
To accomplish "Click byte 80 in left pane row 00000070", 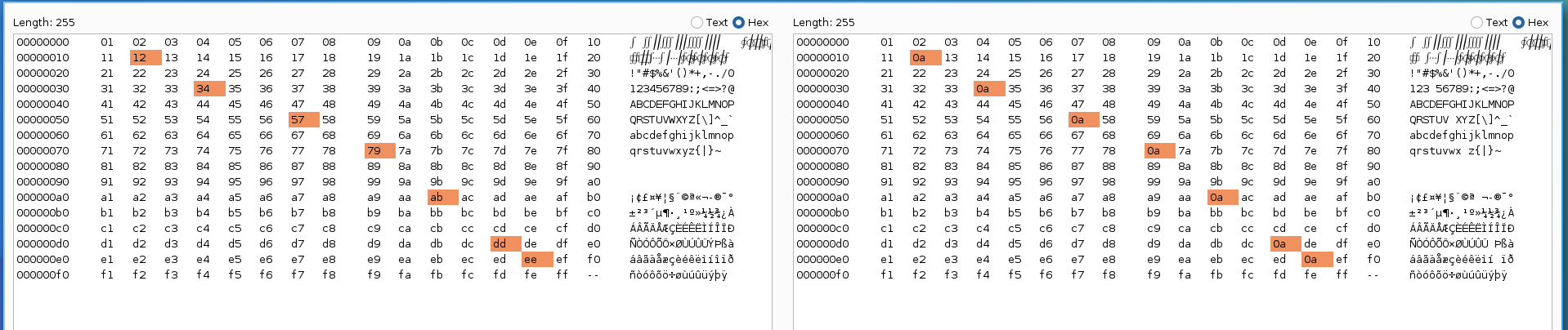I will (594, 151).
